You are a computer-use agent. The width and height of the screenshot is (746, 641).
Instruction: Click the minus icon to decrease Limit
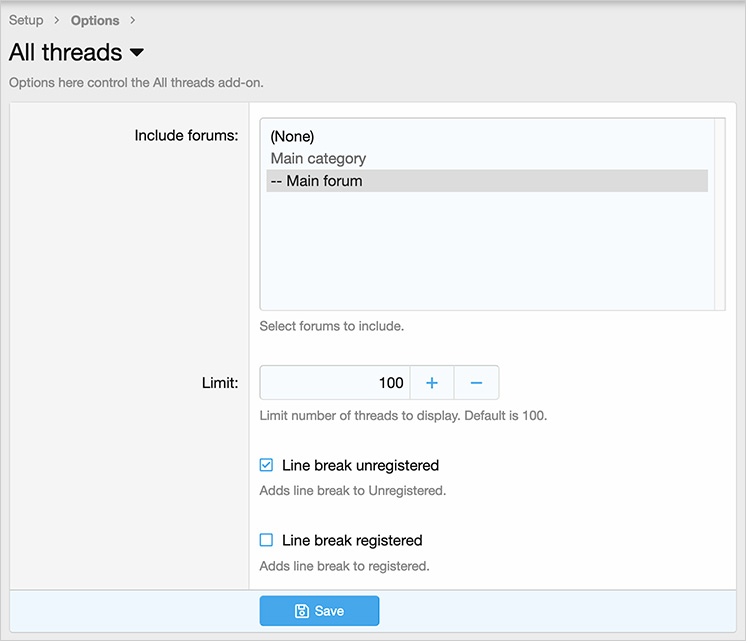[476, 383]
